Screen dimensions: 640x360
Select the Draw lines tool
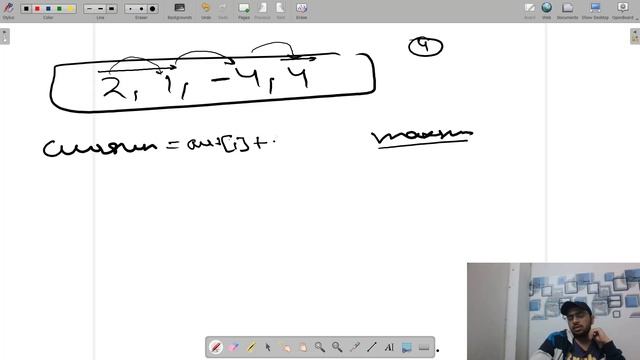pyautogui.click(x=371, y=347)
